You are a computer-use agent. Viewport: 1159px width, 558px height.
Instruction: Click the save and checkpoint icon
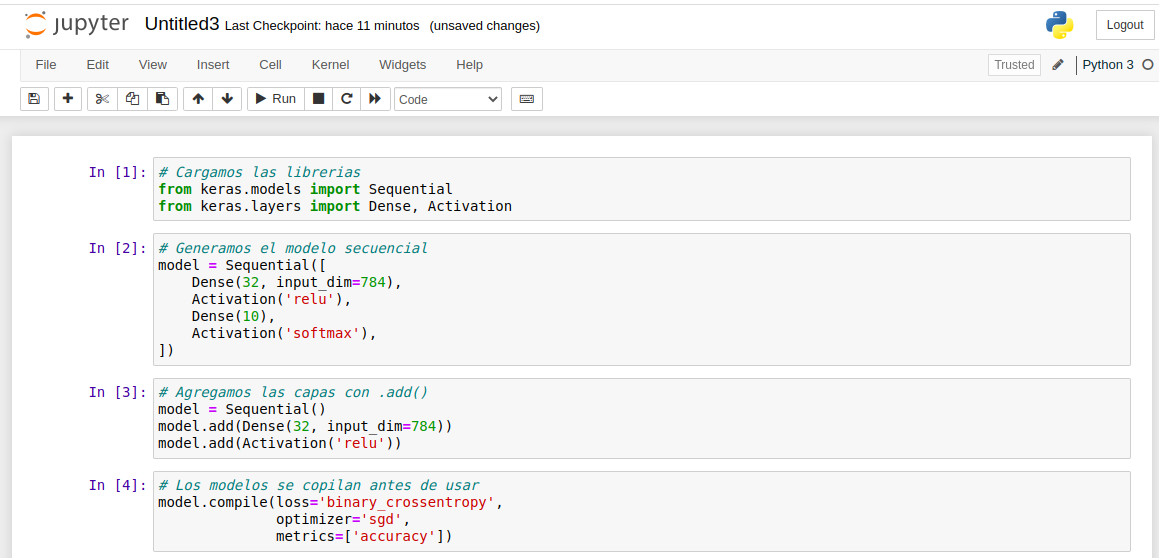(x=34, y=99)
